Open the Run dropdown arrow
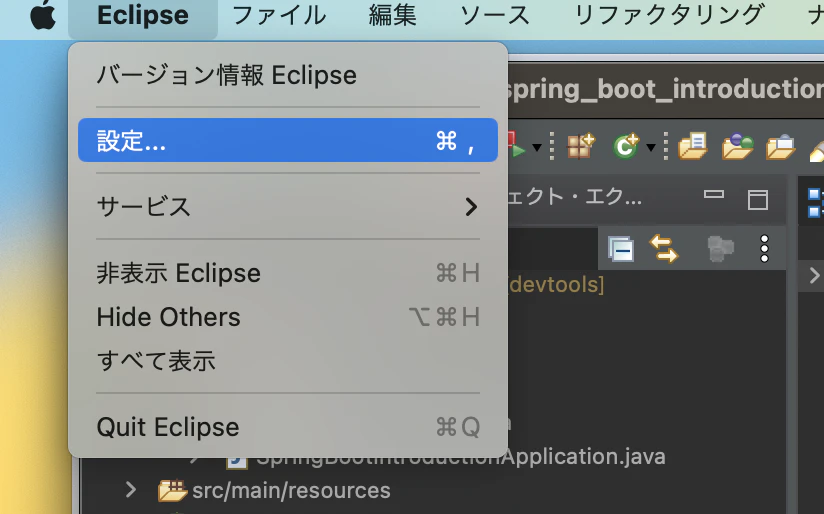The width and height of the screenshot is (824, 514). (x=537, y=147)
